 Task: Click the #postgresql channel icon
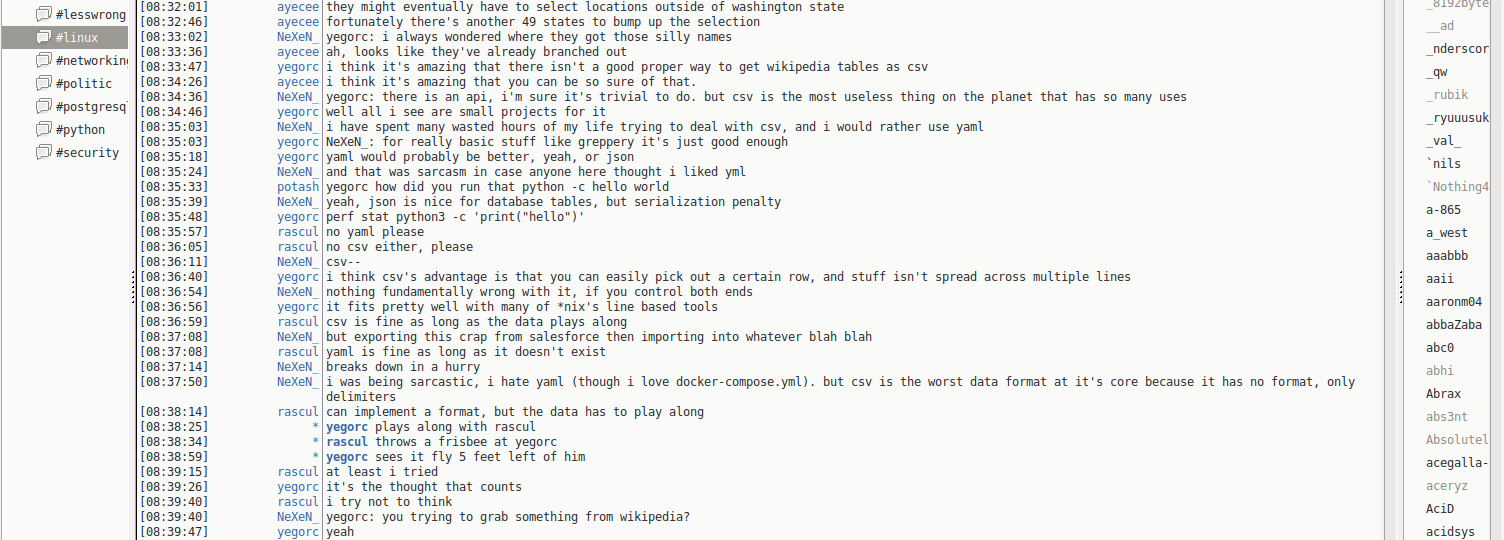click(43, 106)
